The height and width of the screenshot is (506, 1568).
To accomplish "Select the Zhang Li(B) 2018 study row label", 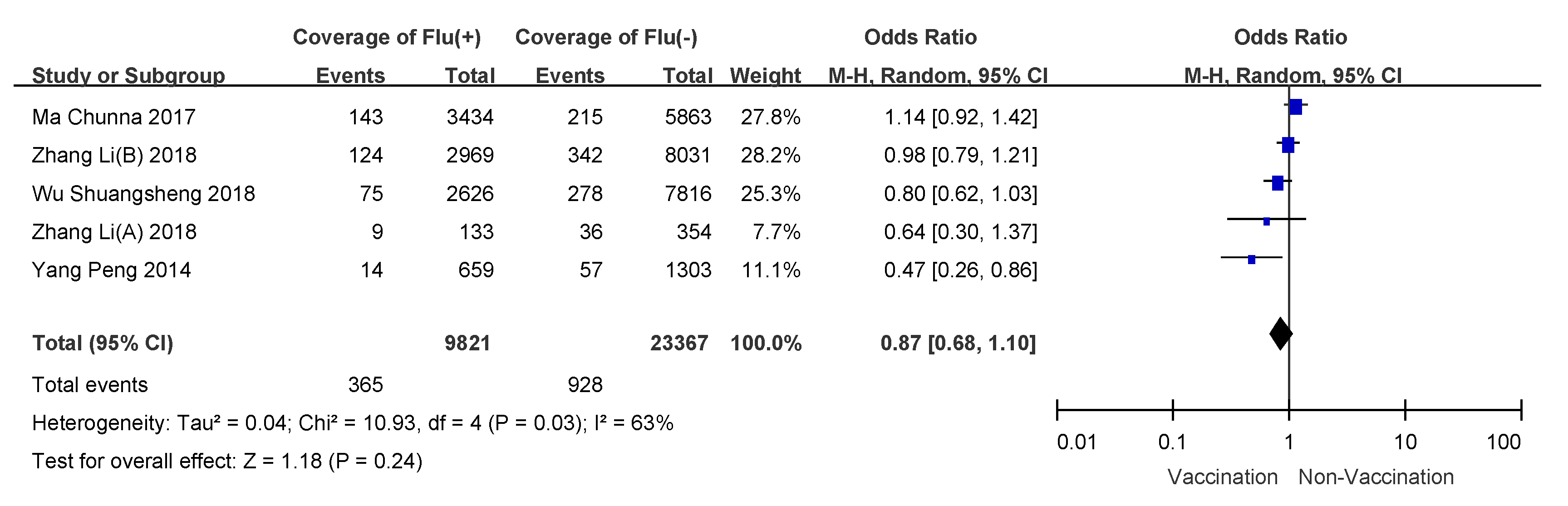I will [114, 155].
